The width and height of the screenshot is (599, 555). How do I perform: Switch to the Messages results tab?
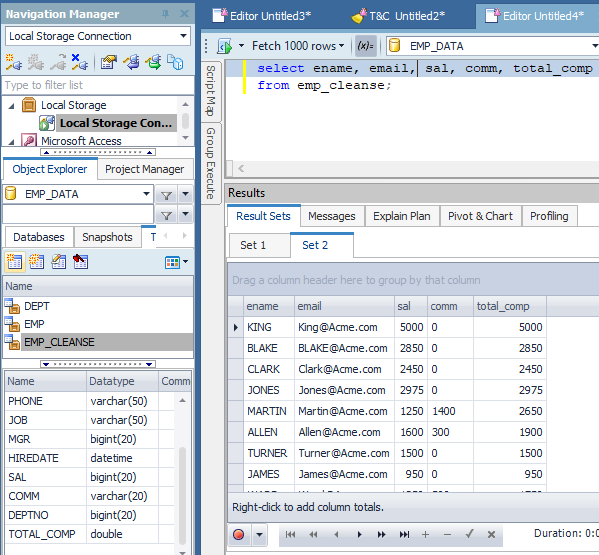332,216
